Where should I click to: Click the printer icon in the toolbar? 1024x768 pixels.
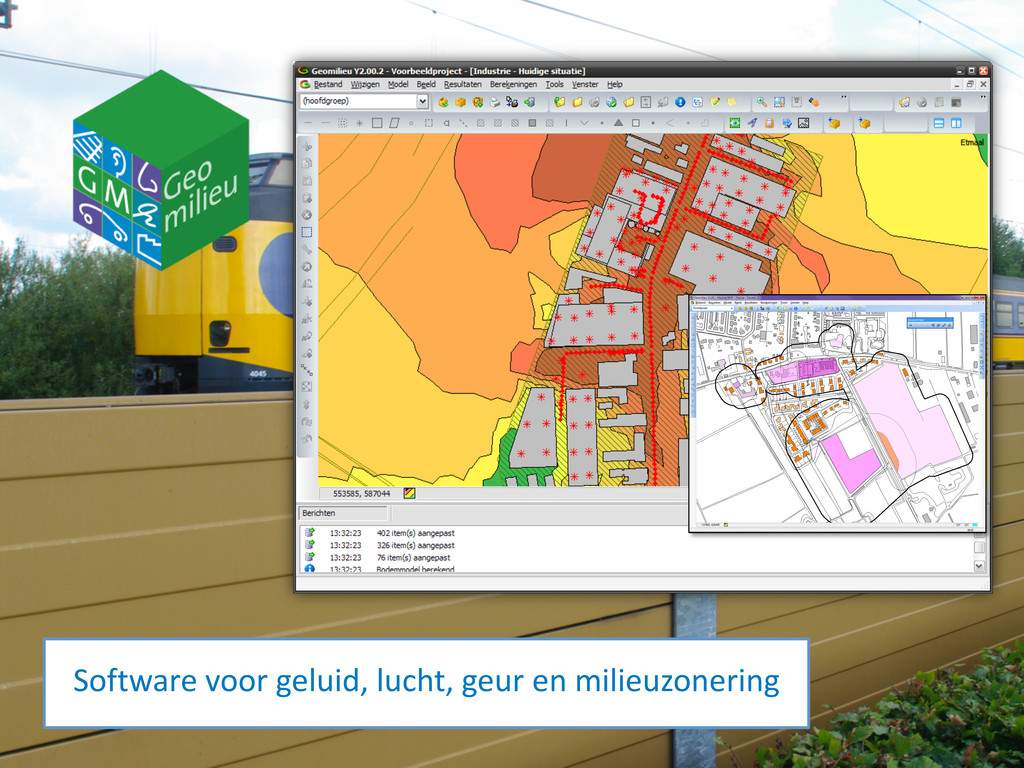tap(495, 102)
